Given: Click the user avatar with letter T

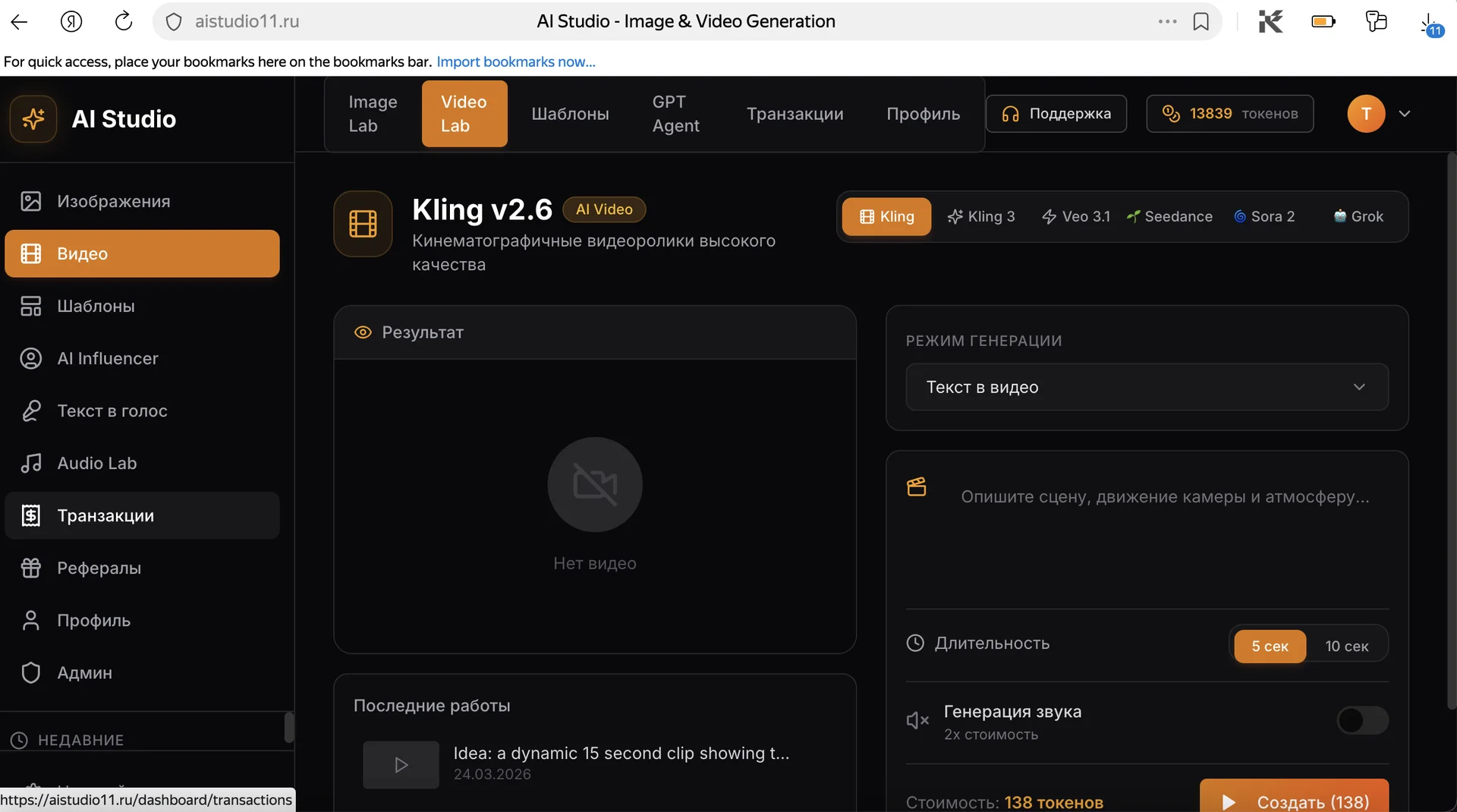Looking at the screenshot, I should pyautogui.click(x=1366, y=114).
